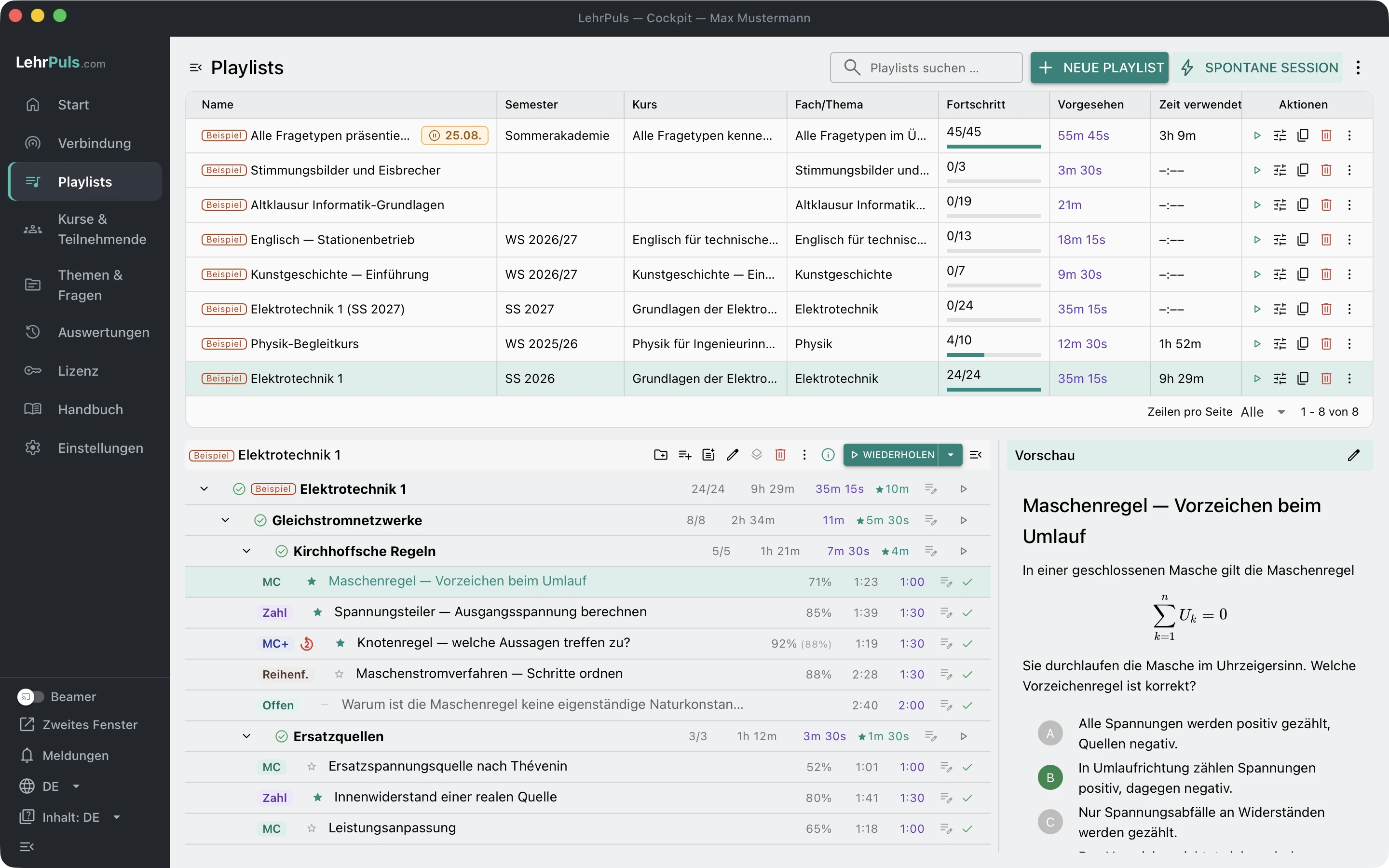Select answer option C in preview

(x=1050, y=822)
